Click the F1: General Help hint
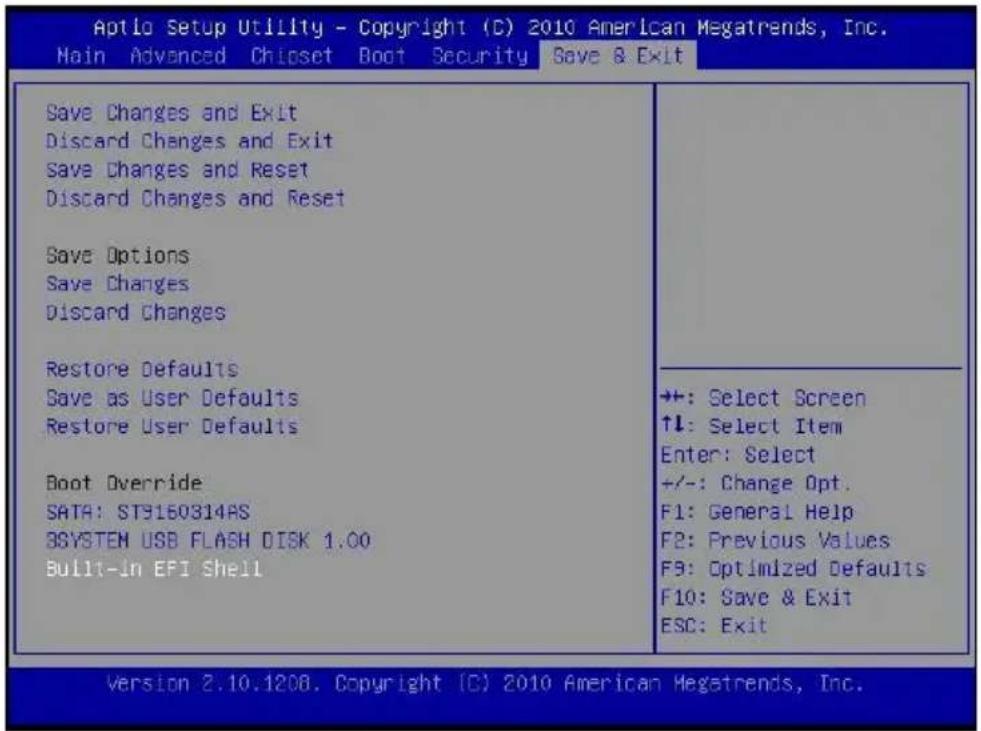The width and height of the screenshot is (981, 731). point(757,512)
